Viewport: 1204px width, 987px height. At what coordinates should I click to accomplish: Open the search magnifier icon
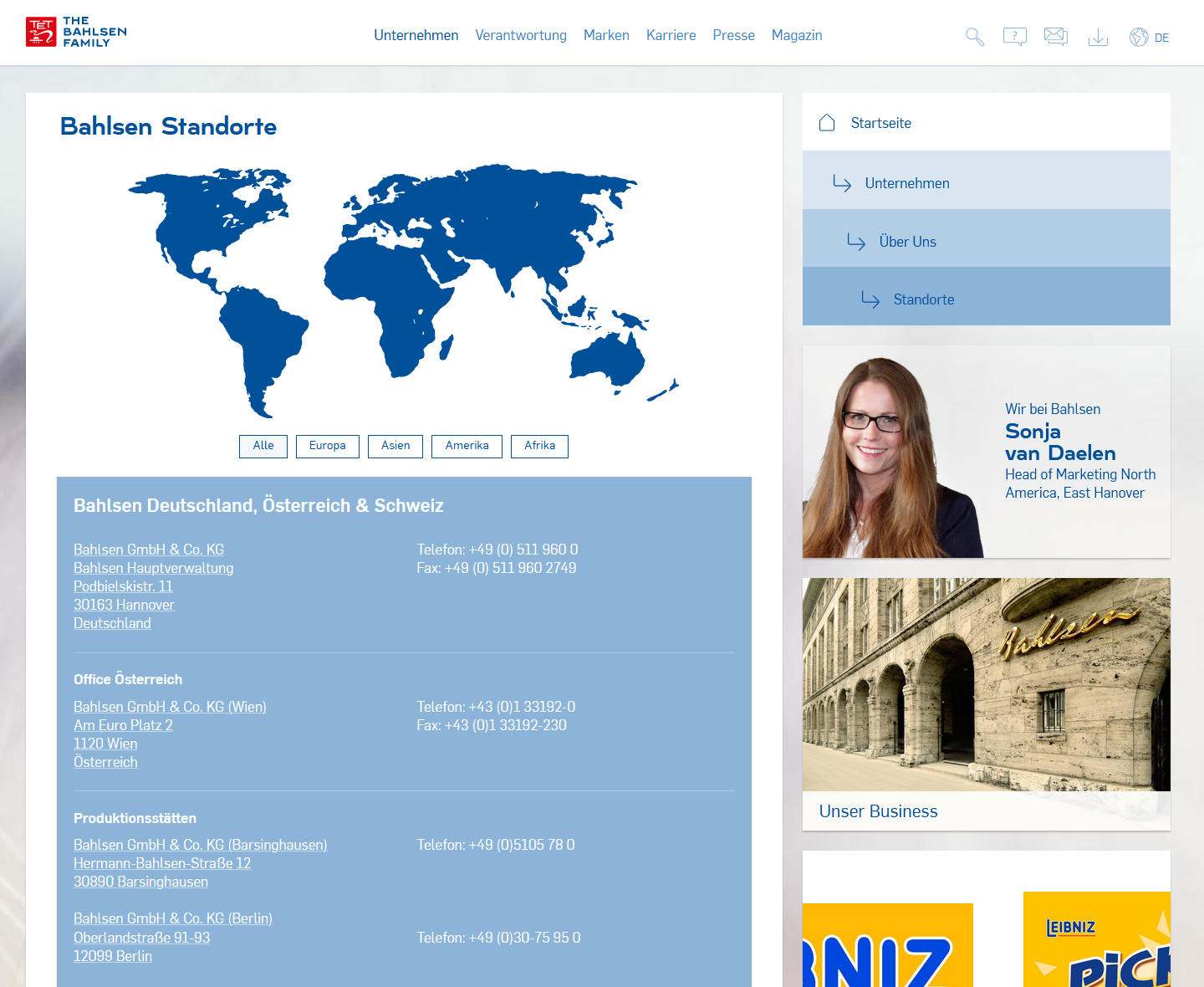point(974,37)
